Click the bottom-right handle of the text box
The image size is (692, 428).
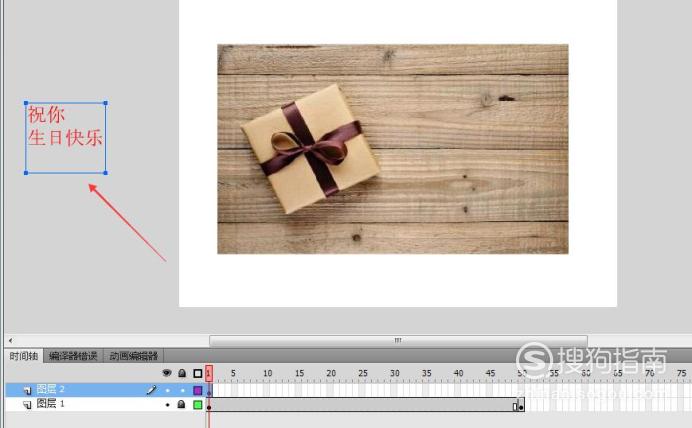click(x=105, y=173)
